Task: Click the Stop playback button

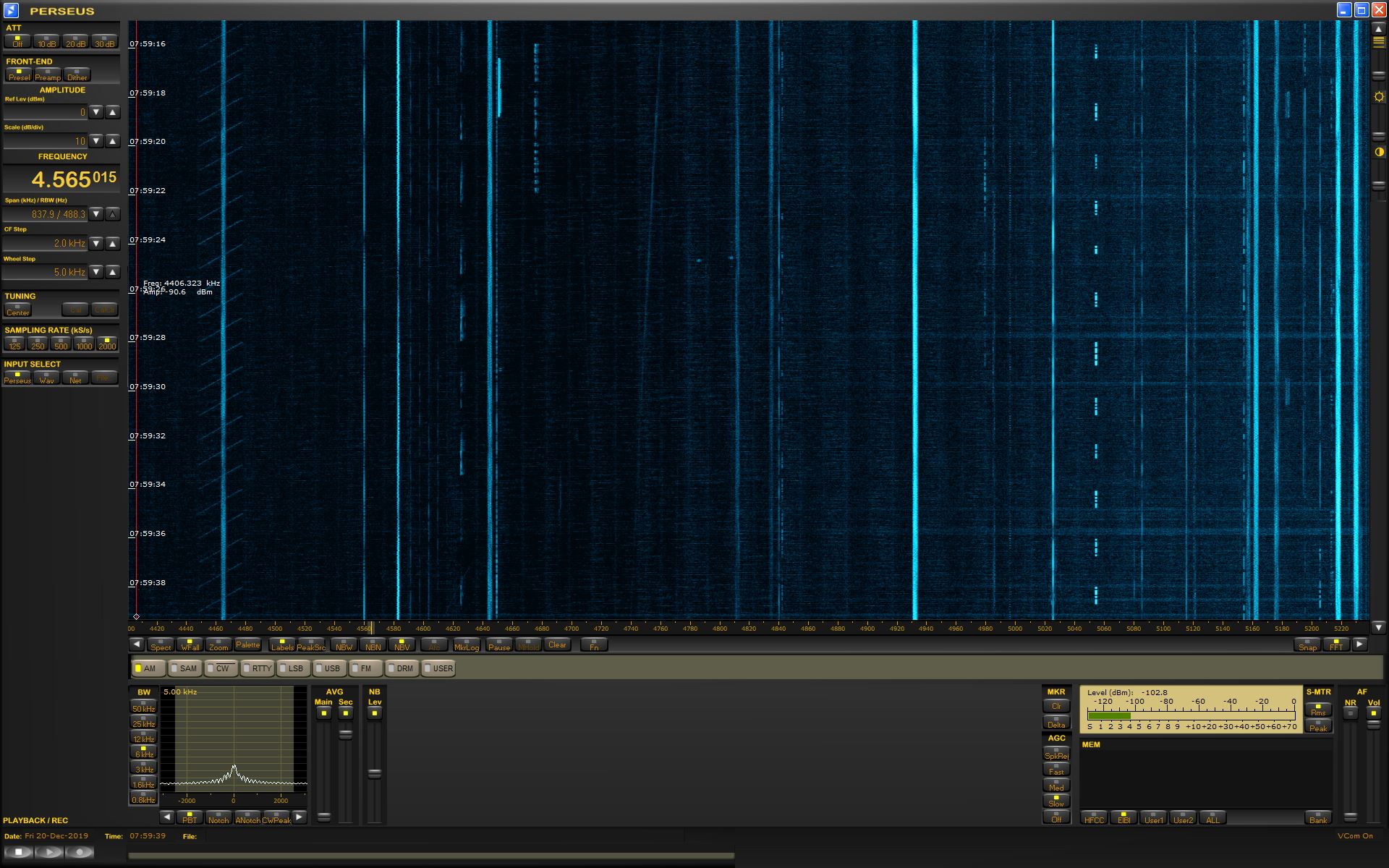Action: tap(20, 852)
